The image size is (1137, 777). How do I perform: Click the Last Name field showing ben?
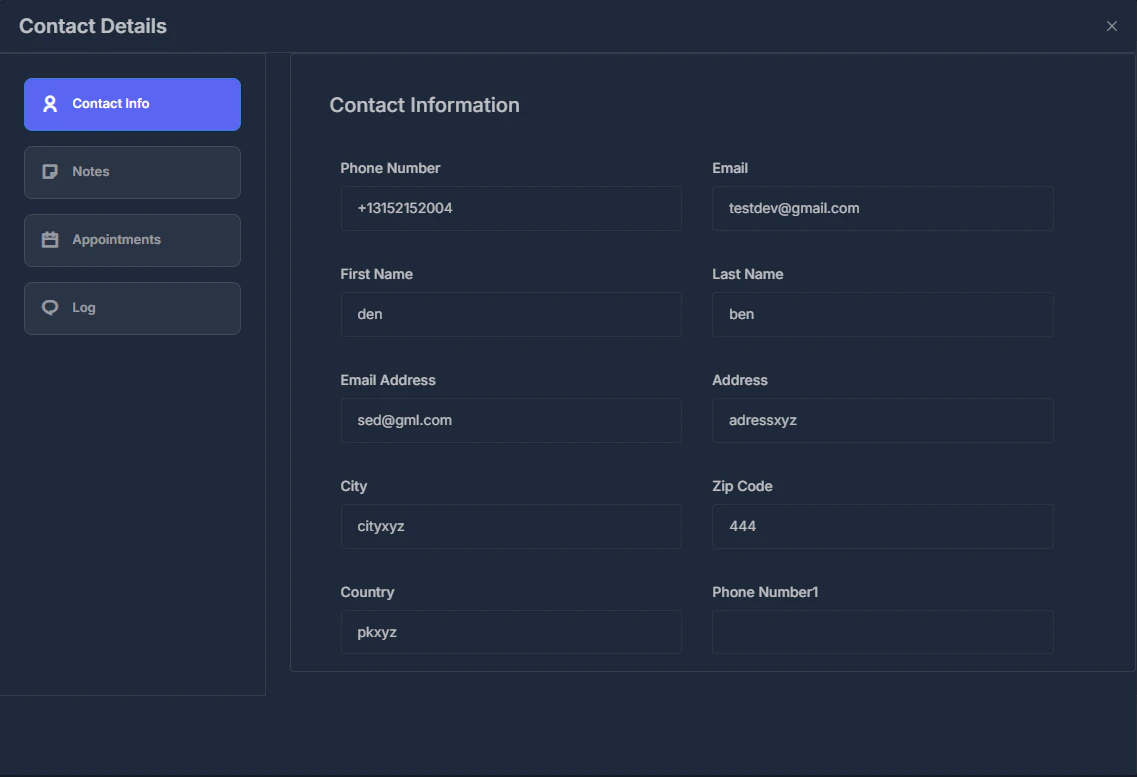pos(882,314)
